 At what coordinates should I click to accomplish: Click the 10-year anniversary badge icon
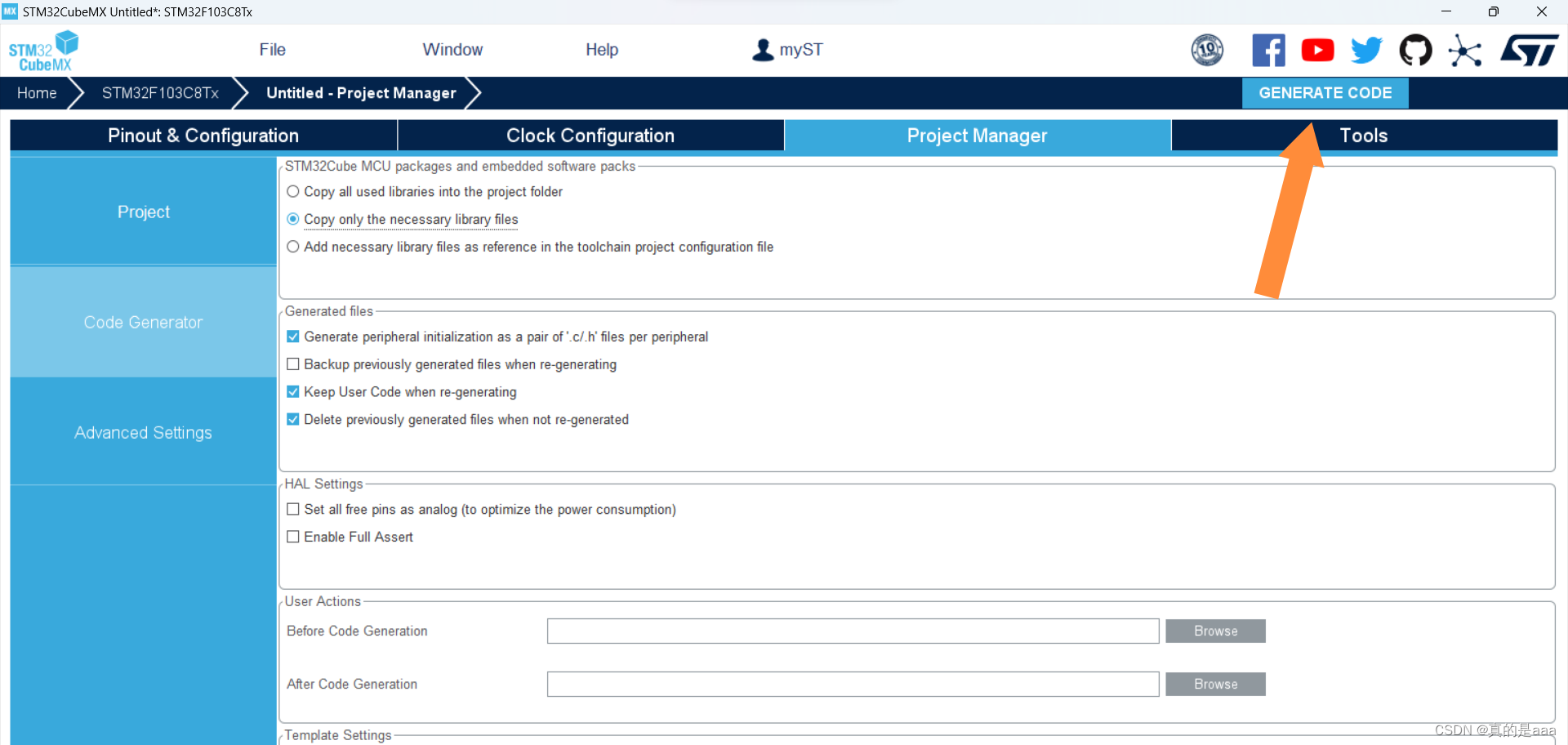1207,50
